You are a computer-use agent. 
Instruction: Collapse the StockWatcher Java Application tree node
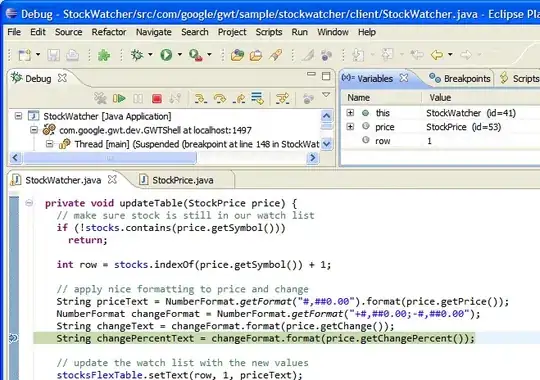click(18, 116)
